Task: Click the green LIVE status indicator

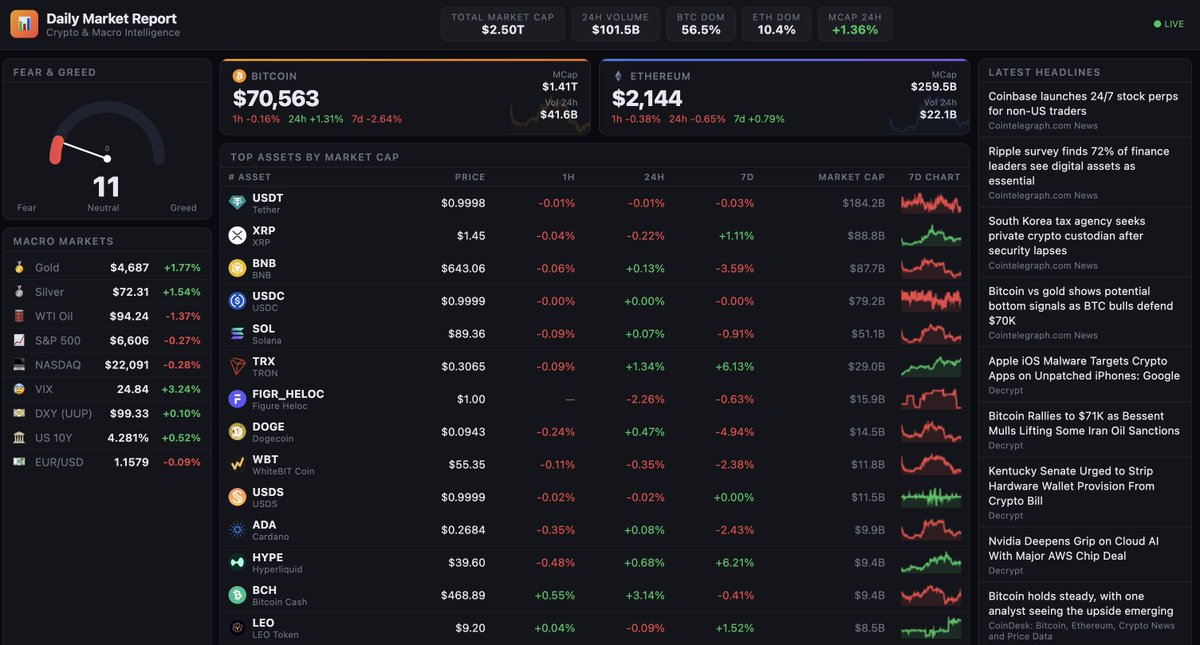Action: (1168, 24)
